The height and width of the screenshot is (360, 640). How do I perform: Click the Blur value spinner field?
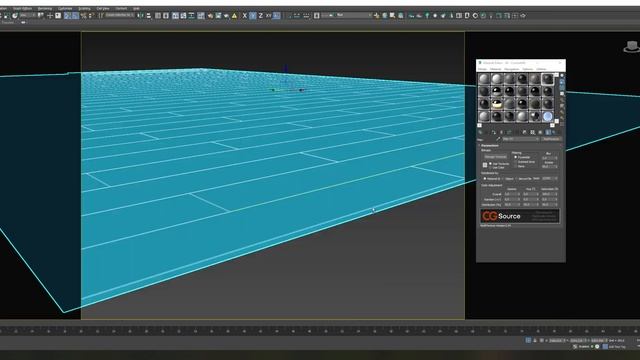point(549,158)
